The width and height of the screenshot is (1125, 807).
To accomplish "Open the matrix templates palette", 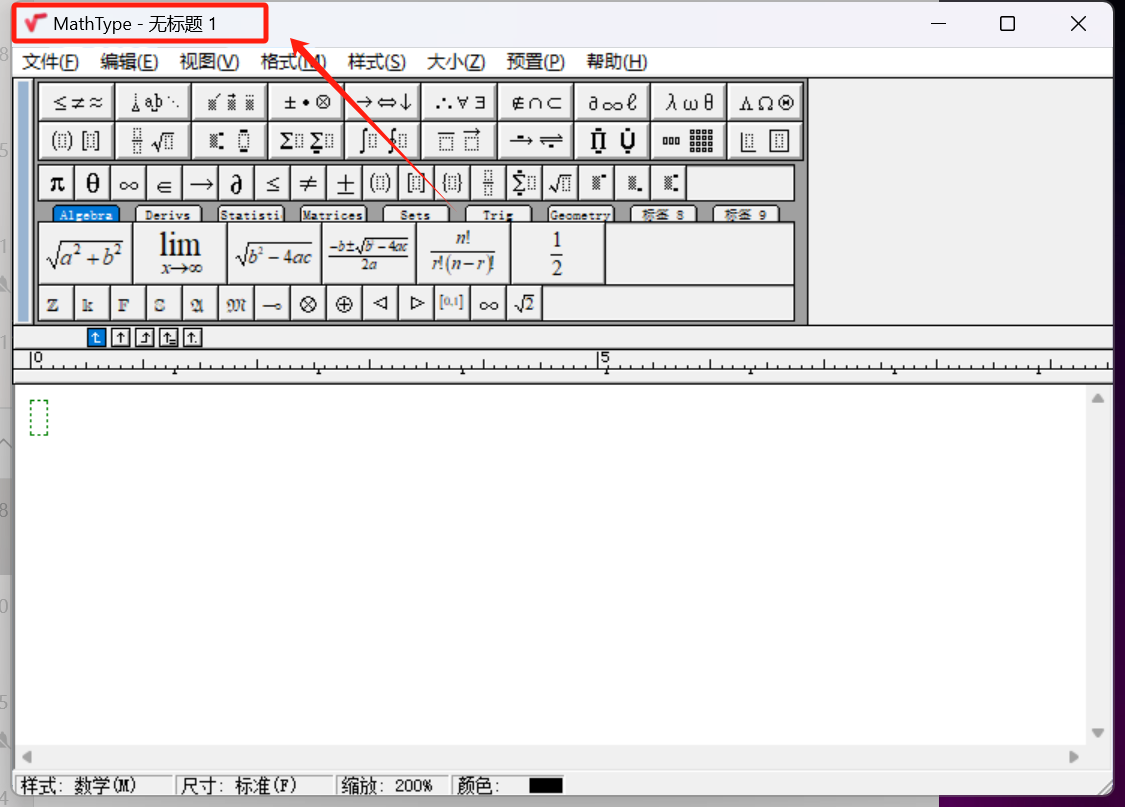I will coord(689,141).
